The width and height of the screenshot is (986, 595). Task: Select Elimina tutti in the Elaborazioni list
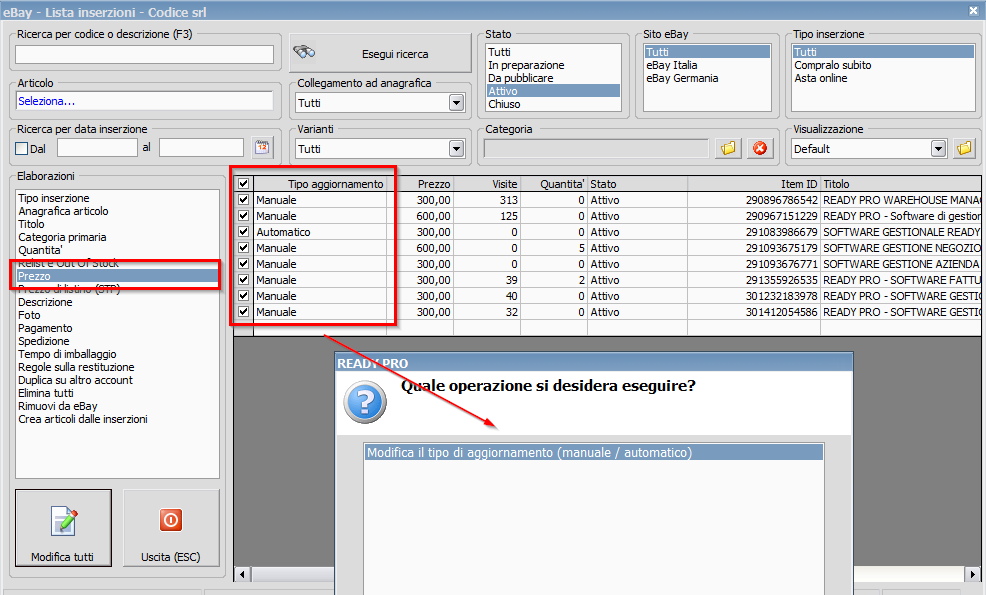click(x=118, y=393)
